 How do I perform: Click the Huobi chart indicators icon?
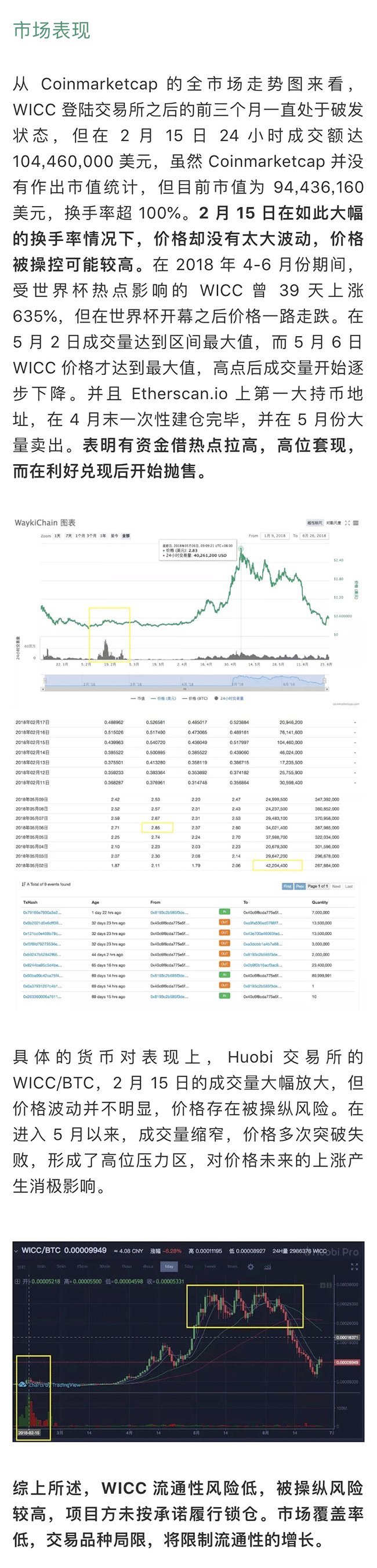[x=267, y=1266]
